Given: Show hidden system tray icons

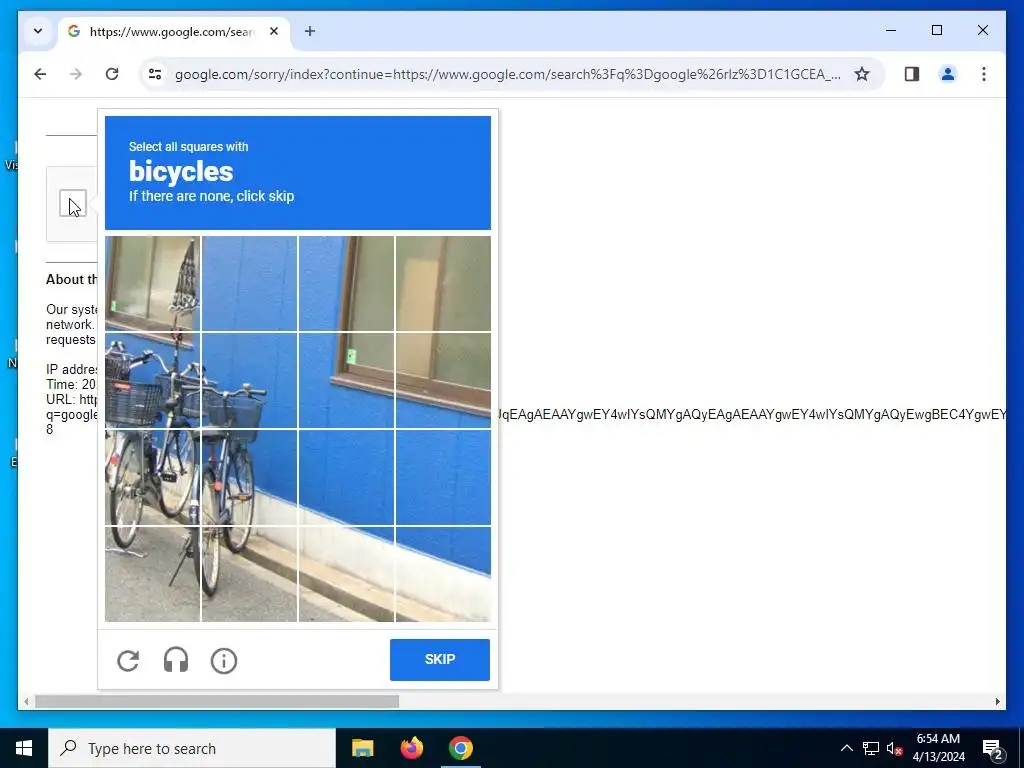Looking at the screenshot, I should pyautogui.click(x=846, y=748).
